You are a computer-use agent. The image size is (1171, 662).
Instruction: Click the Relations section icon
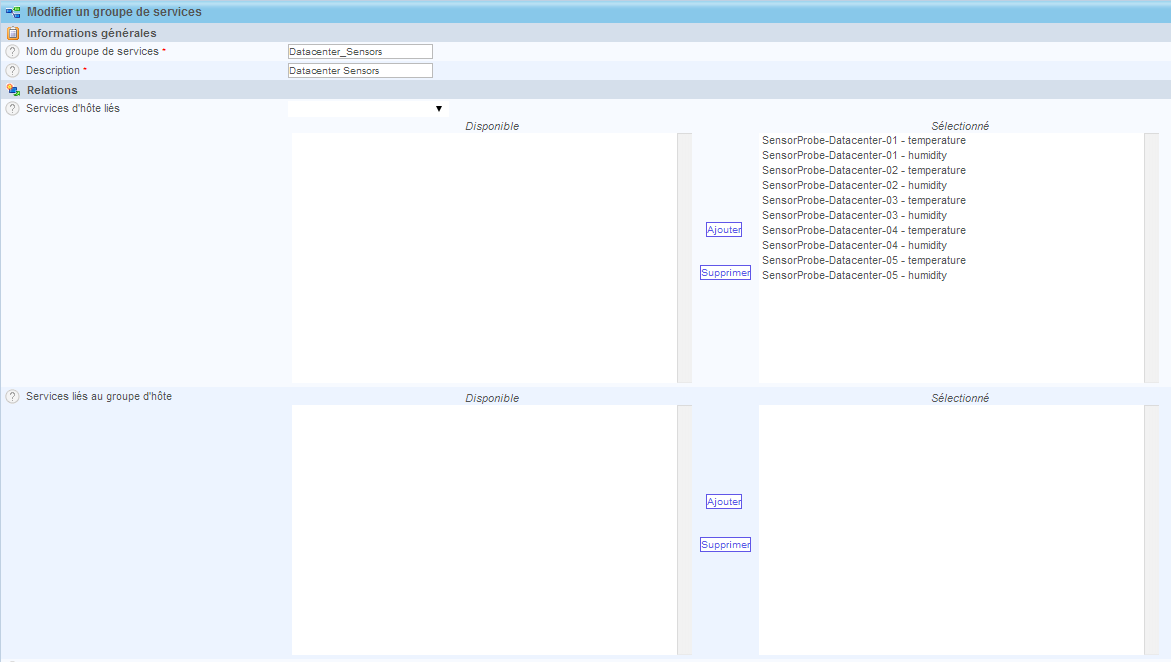point(13,90)
